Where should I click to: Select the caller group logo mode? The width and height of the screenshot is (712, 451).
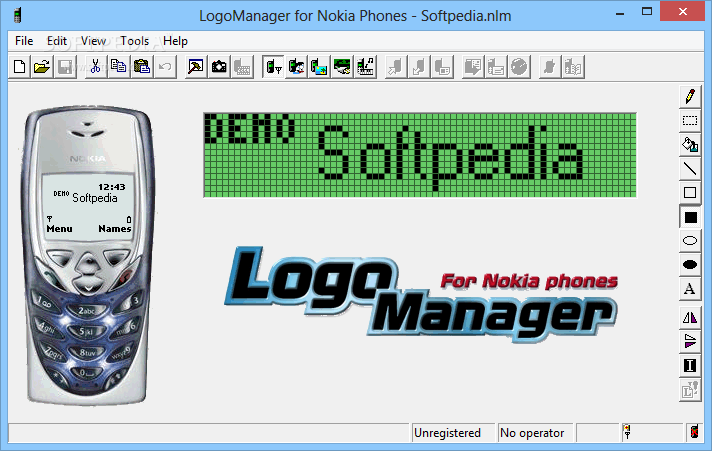coord(296,67)
